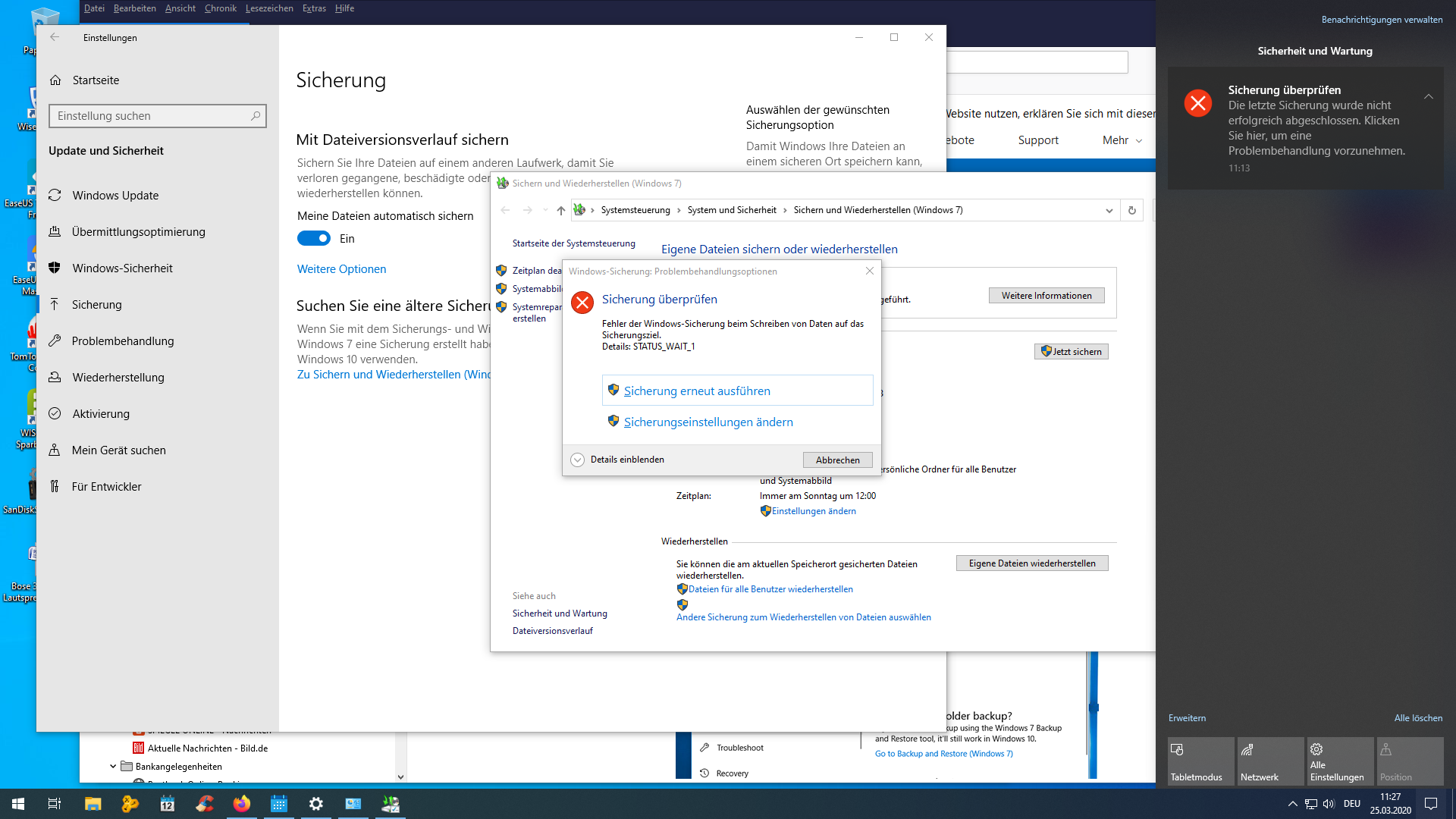Image resolution: width=1456 pixels, height=819 pixels.
Task: Open Einstellungen ändern link under Zeitplan
Action: point(814,511)
